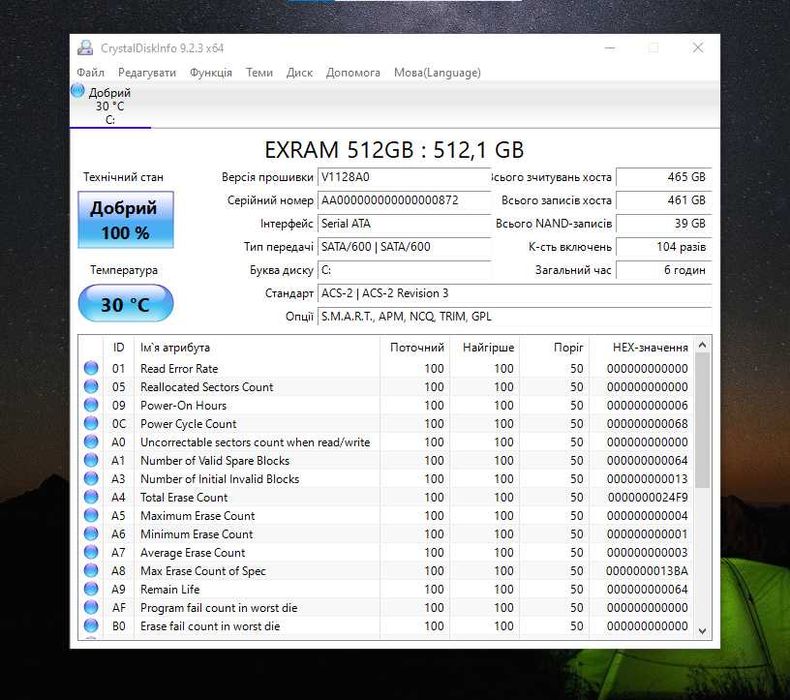Click the Найгірше column header

pyautogui.click(x=485, y=347)
